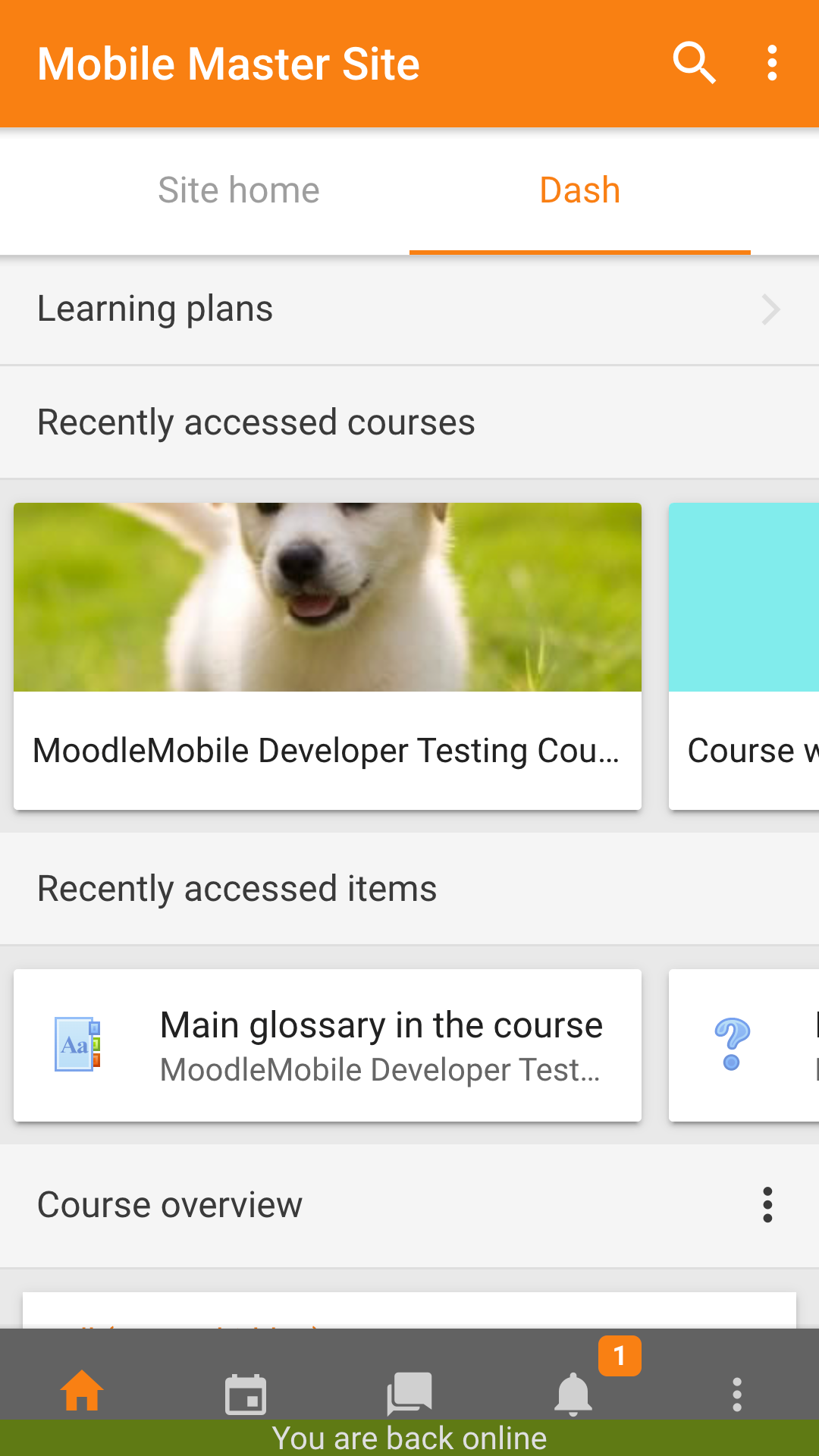The image size is (819, 1456).
Task: Tap the Home icon in bottom bar
Action: pyautogui.click(x=82, y=1392)
